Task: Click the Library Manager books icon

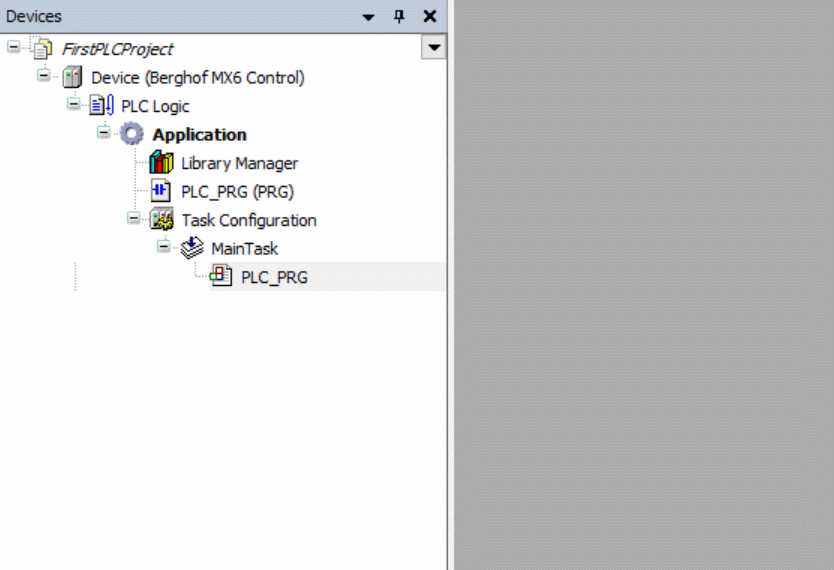Action: 161,163
